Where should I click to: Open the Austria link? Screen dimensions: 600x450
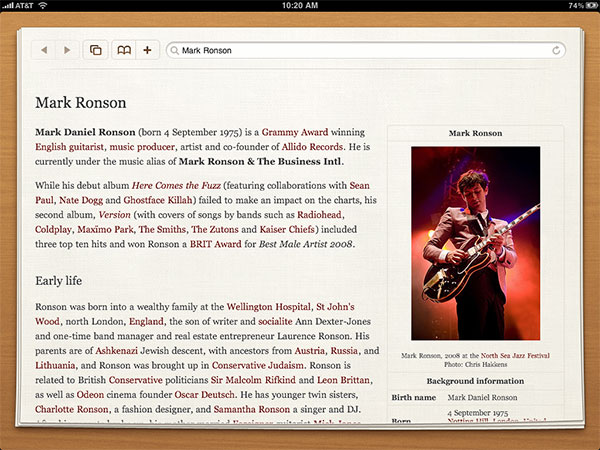pos(310,351)
